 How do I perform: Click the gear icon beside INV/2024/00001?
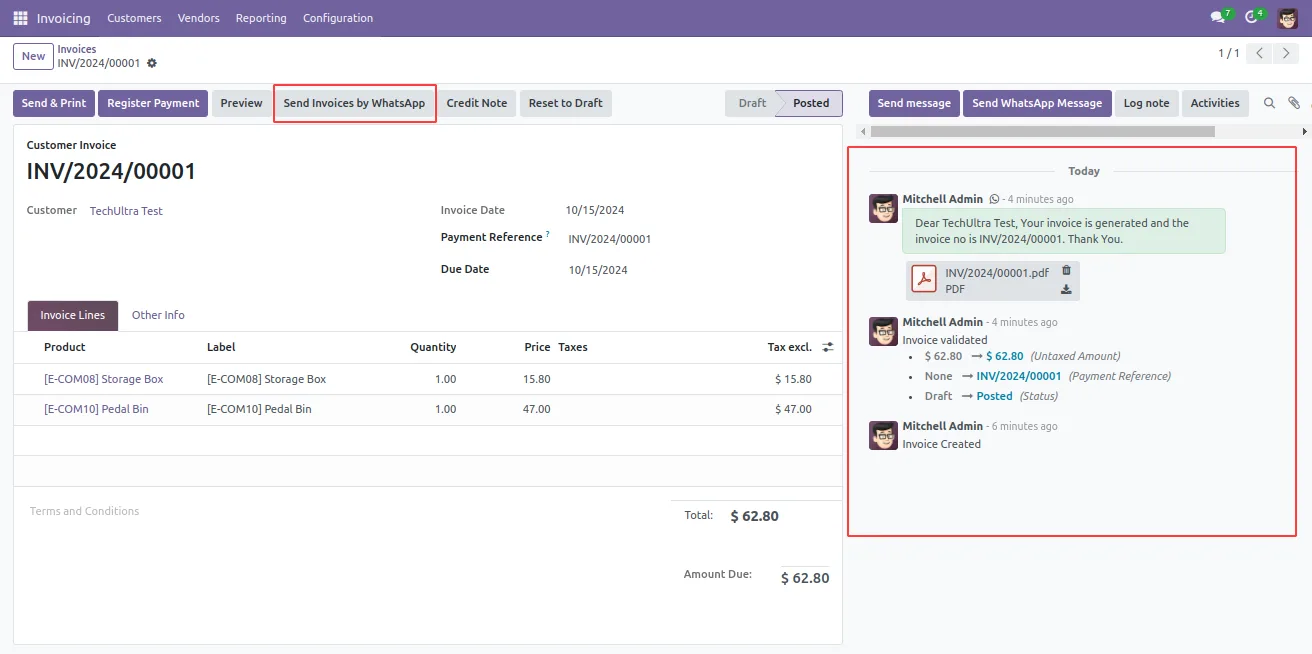tap(152, 63)
